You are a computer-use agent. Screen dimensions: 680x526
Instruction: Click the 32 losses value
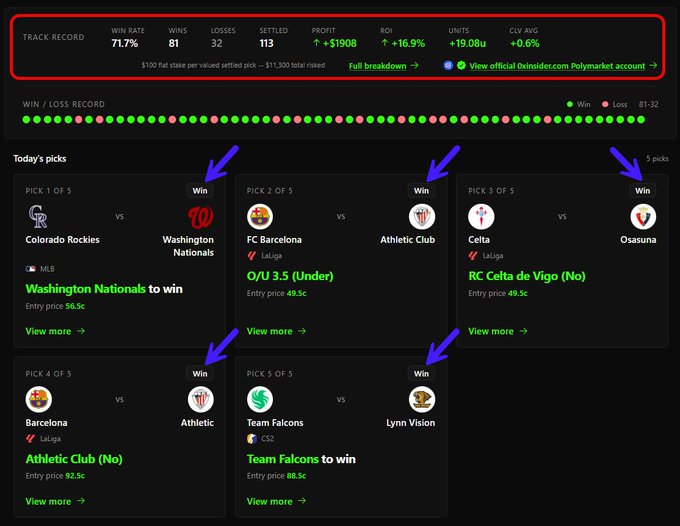tap(217, 43)
